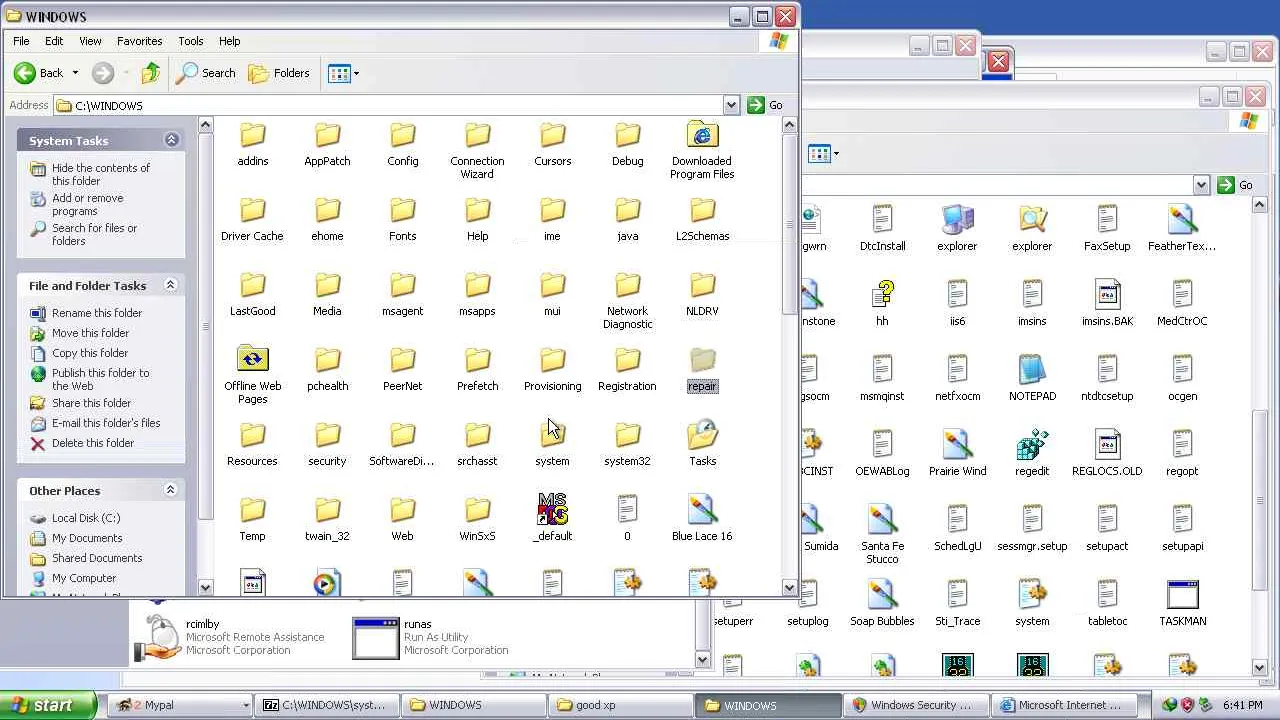Select Prairie Wind bitmap in back window
1280x720 pixels.
click(x=957, y=446)
